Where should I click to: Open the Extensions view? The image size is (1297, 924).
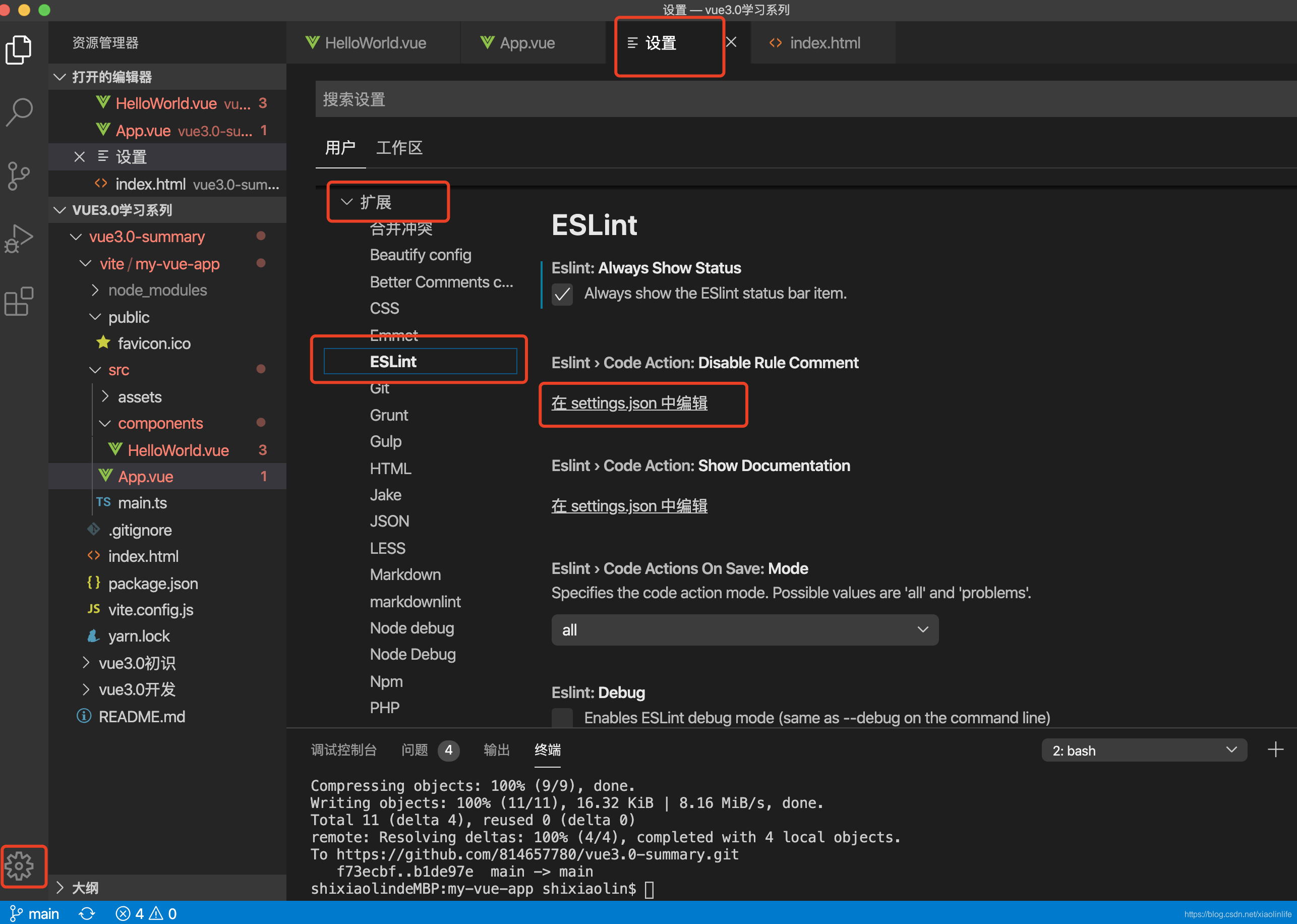point(19,302)
